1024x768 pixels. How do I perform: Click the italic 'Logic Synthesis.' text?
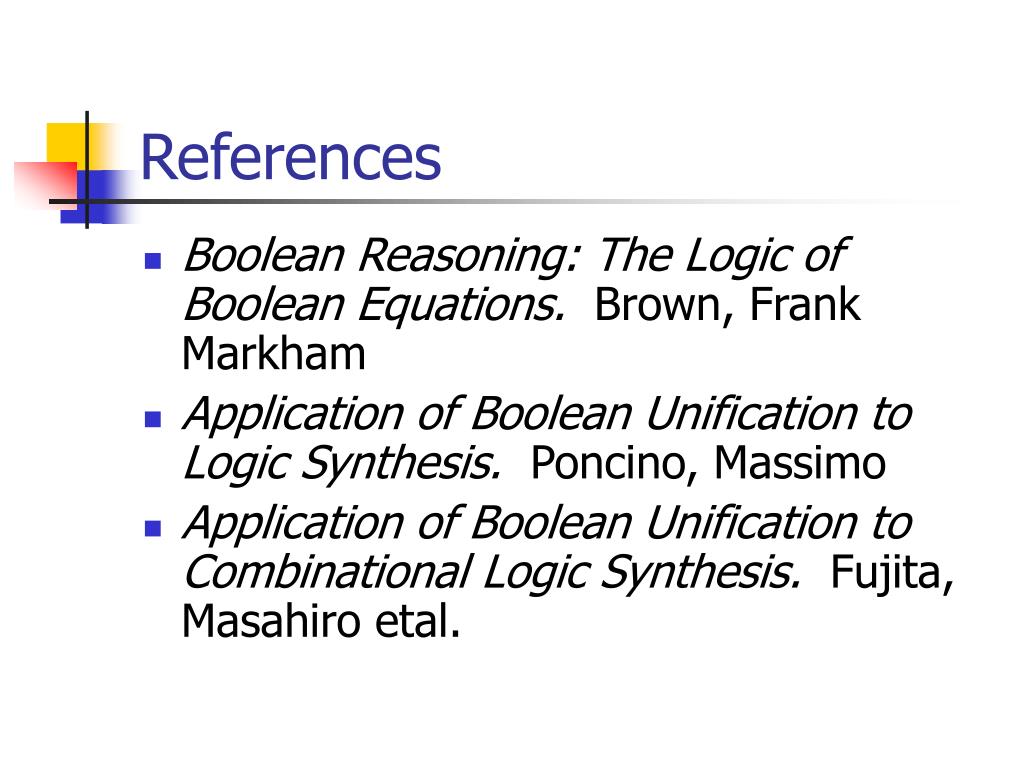point(342,464)
